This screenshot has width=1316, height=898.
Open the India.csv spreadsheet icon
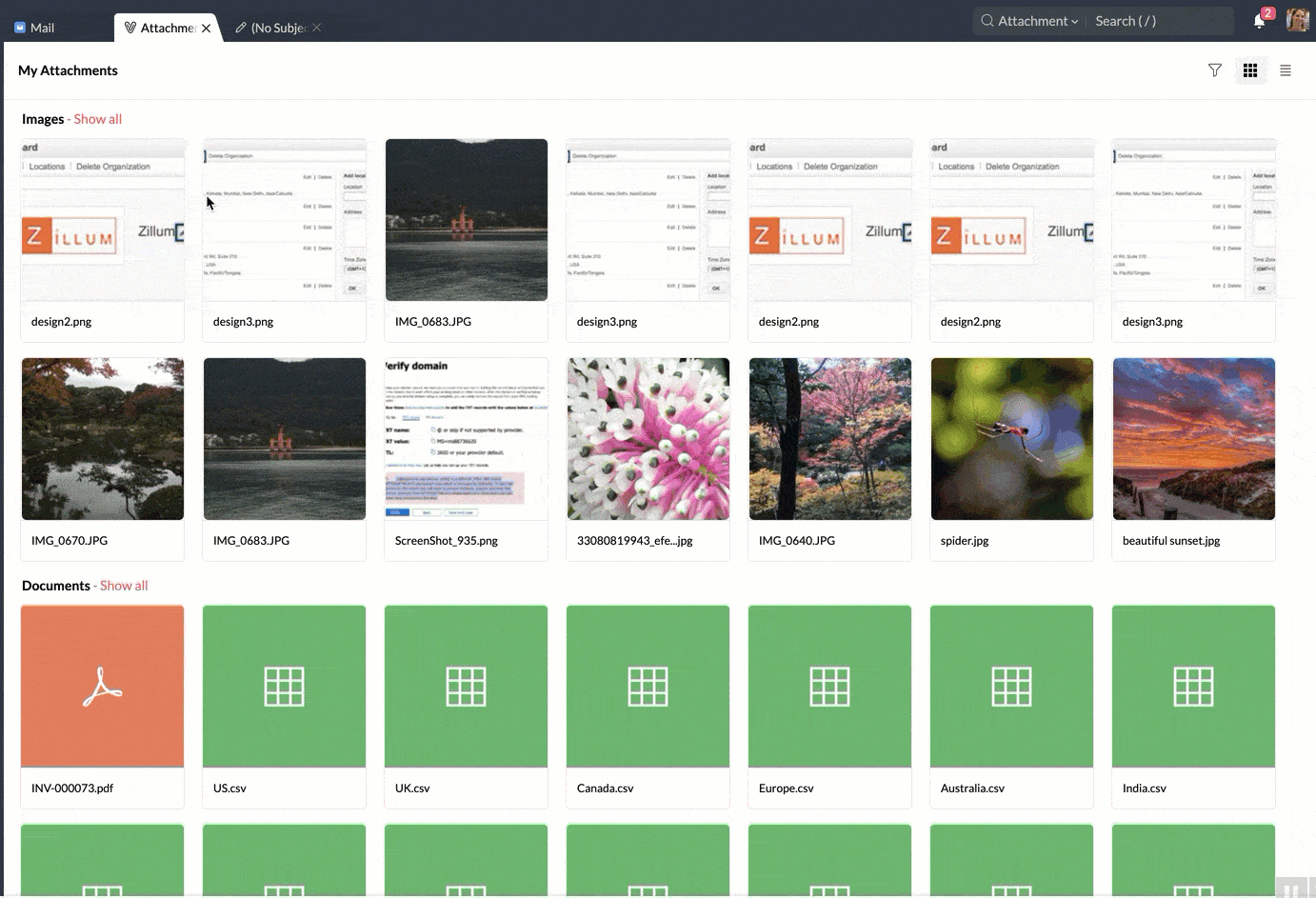[x=1193, y=687]
